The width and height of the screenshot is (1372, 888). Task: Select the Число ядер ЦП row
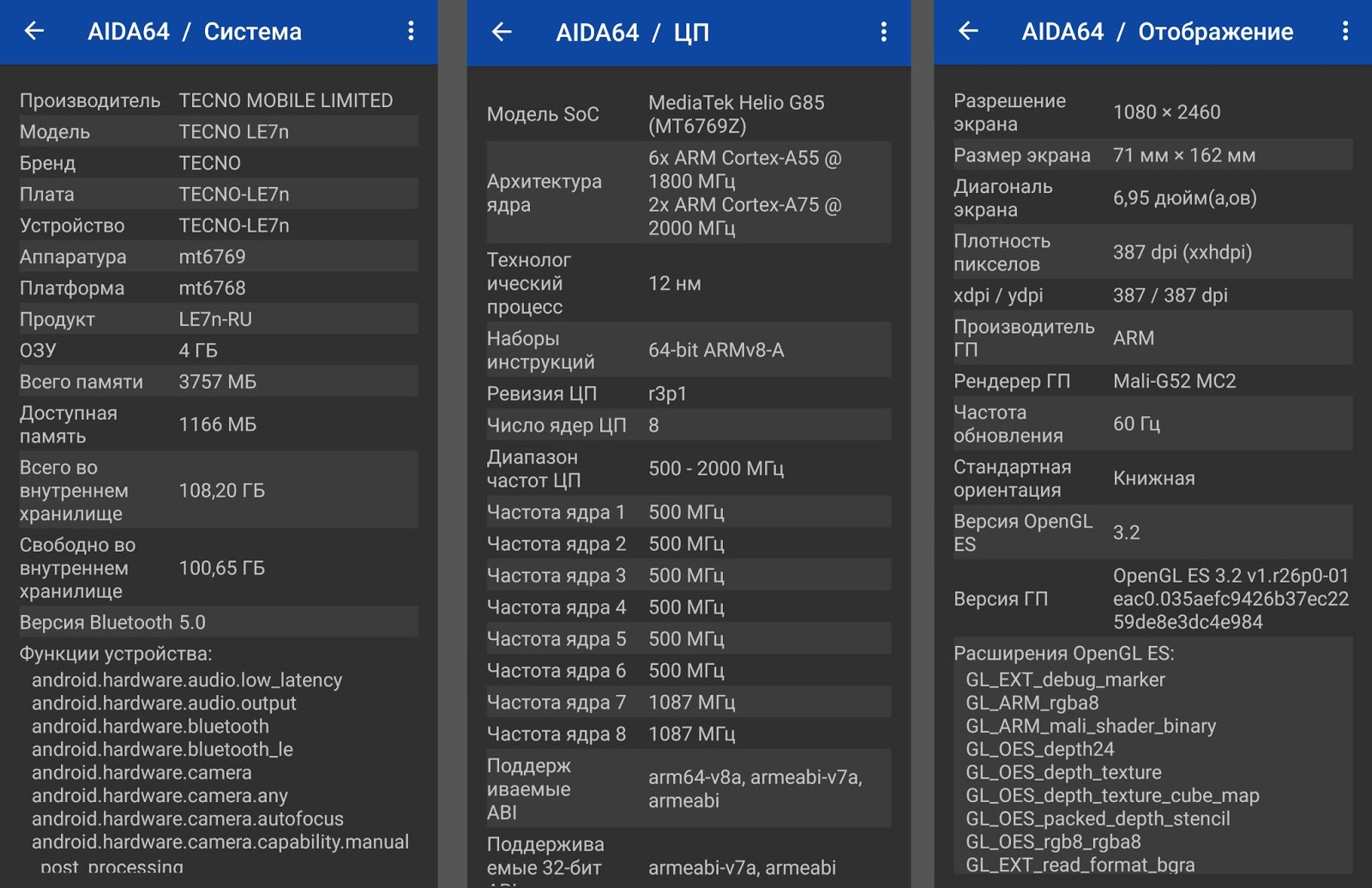tap(688, 425)
